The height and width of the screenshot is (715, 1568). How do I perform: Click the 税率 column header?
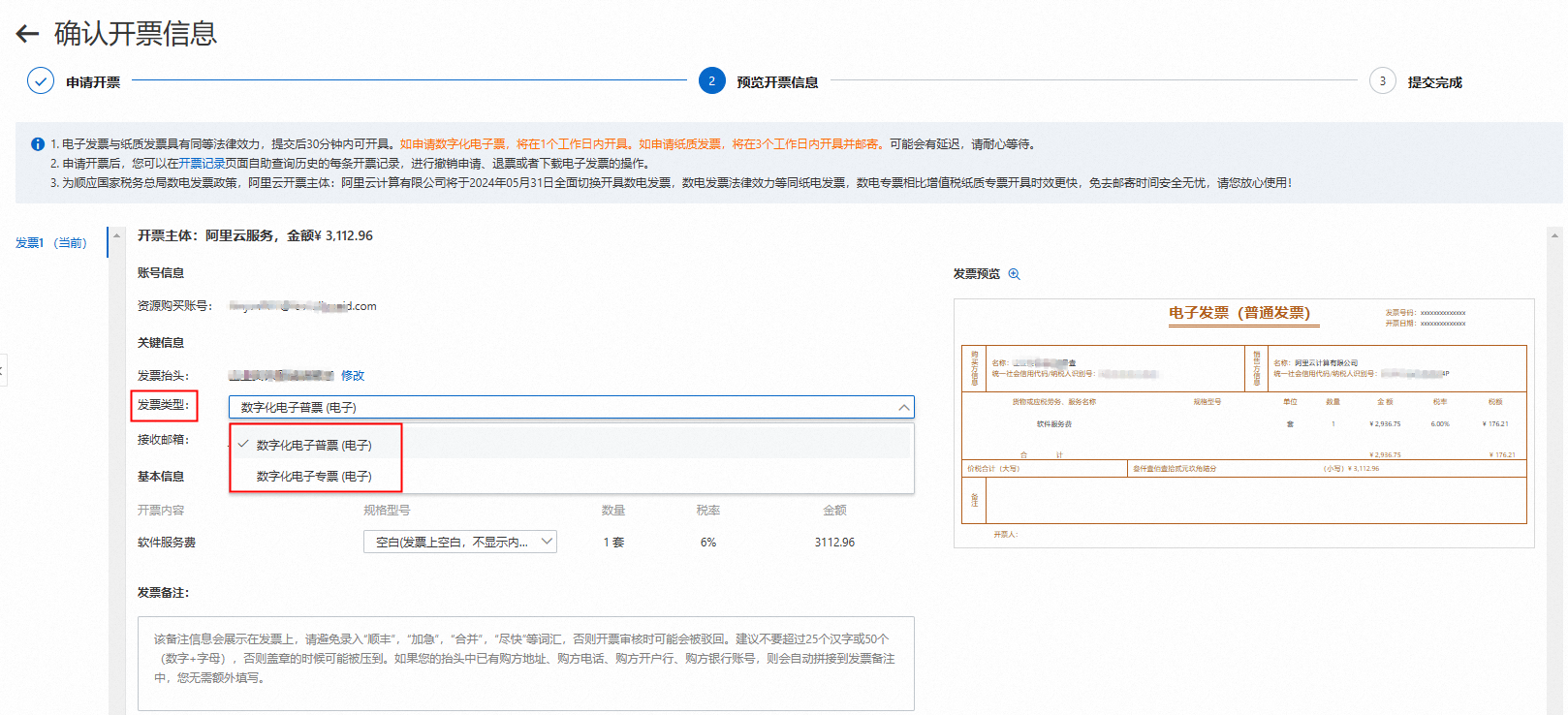coord(708,511)
